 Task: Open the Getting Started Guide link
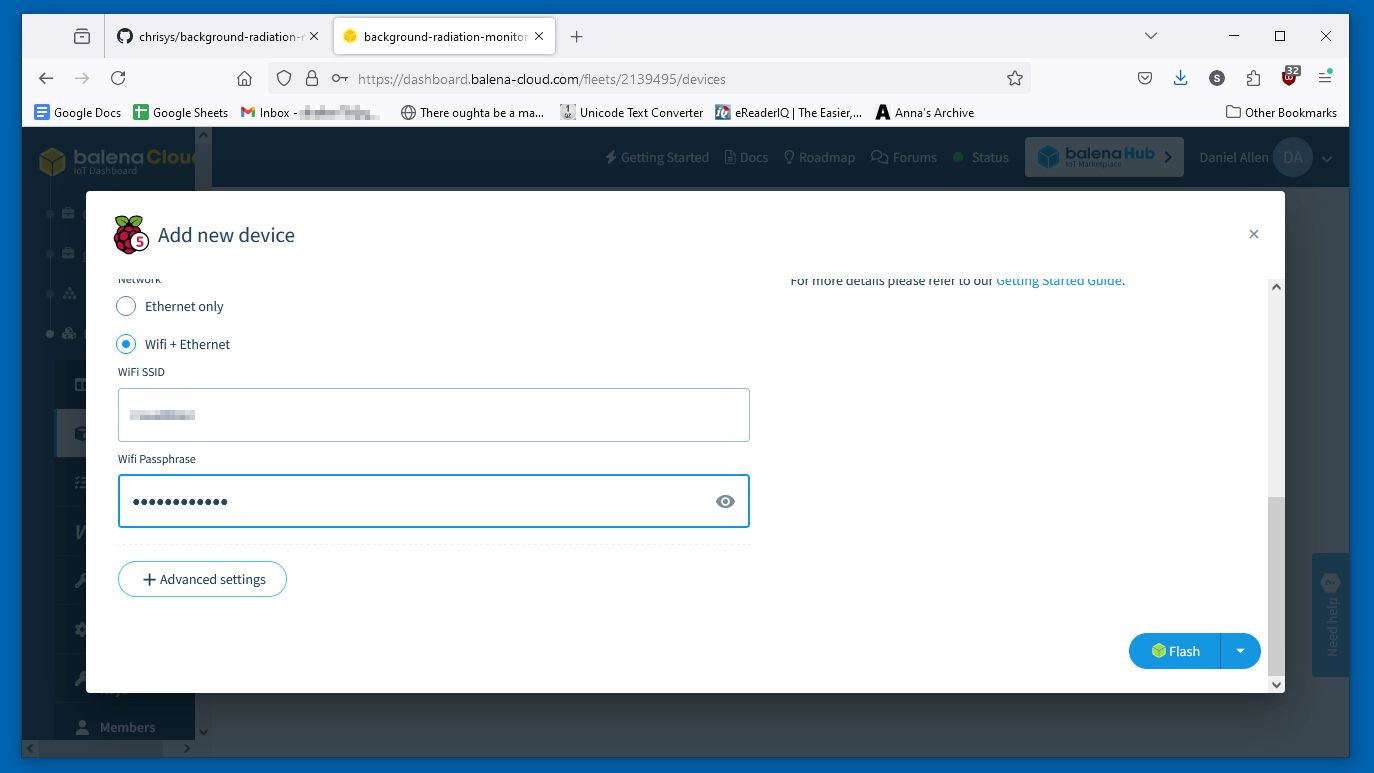(1058, 281)
